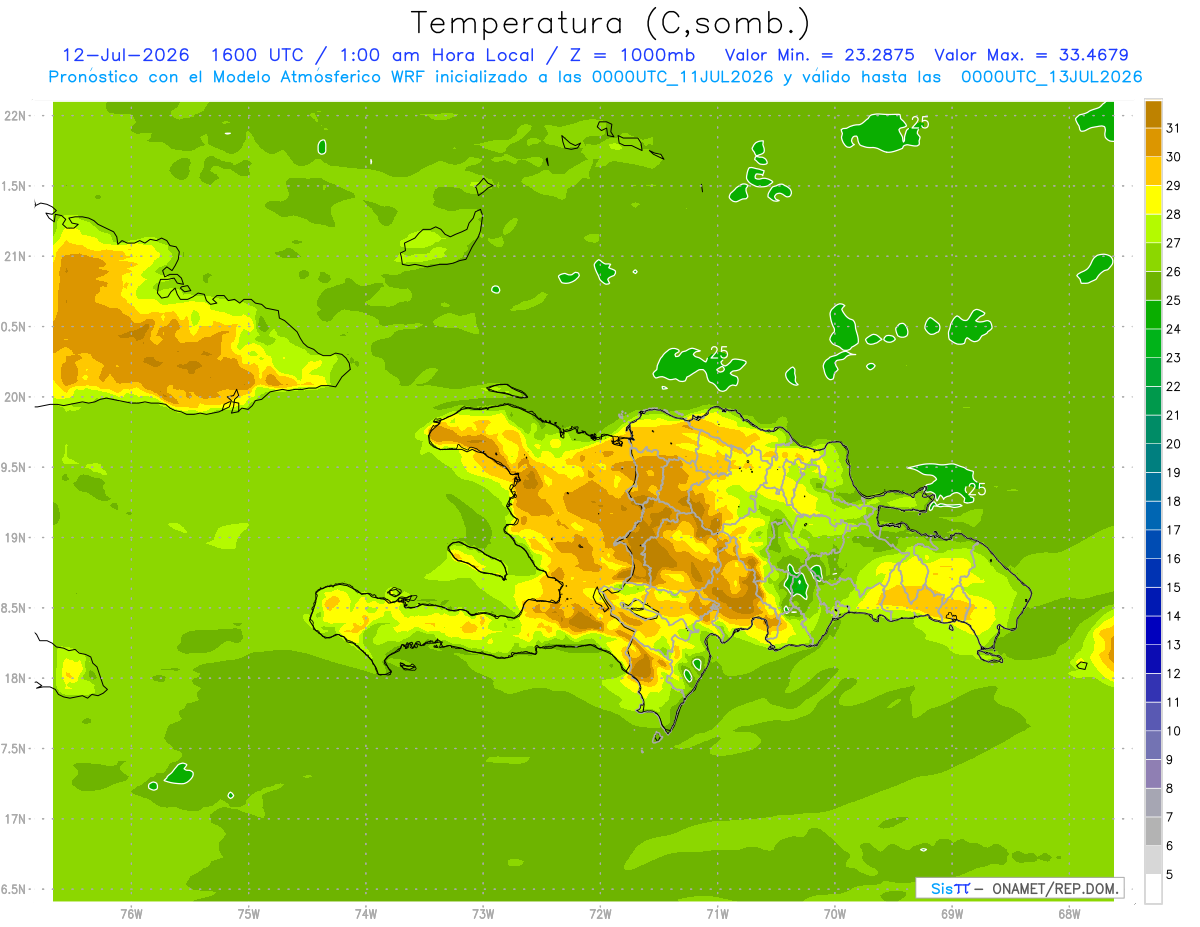The image size is (1200, 927).
Task: Click initialization time '0000UTC_11JUL2026'
Action: point(683,77)
